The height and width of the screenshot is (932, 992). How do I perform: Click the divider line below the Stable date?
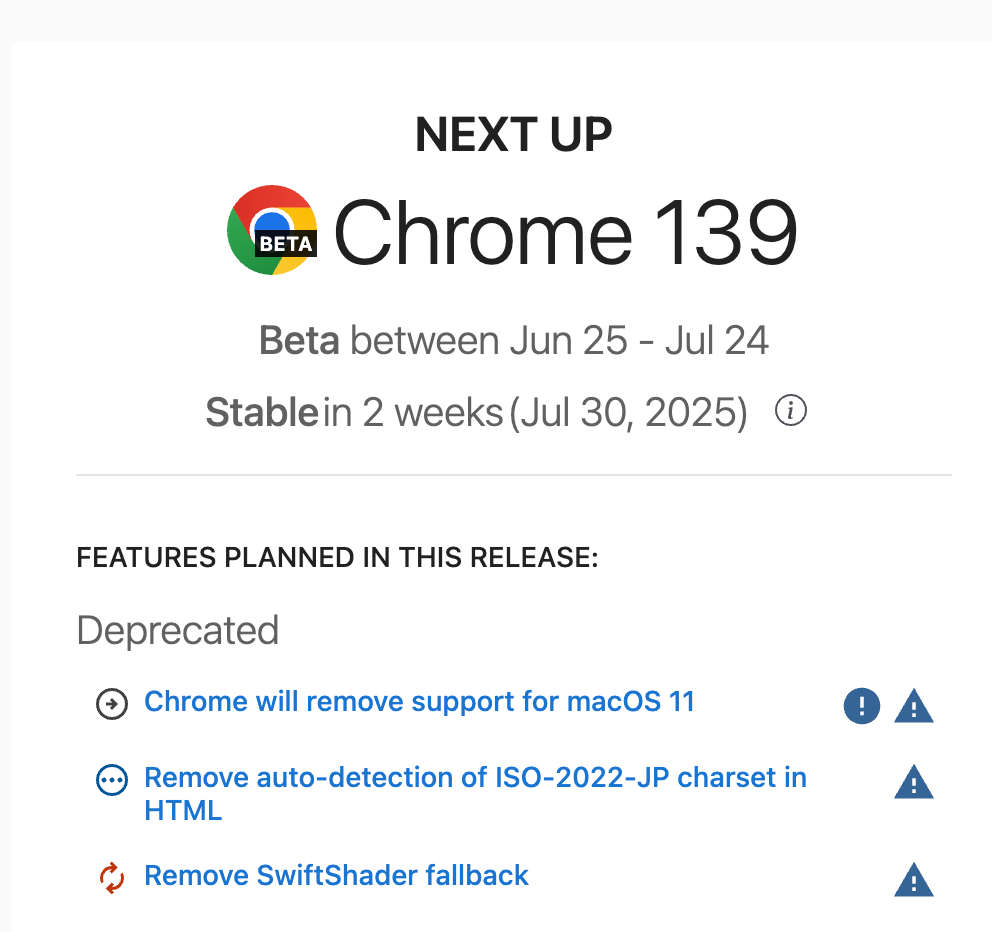coord(514,475)
